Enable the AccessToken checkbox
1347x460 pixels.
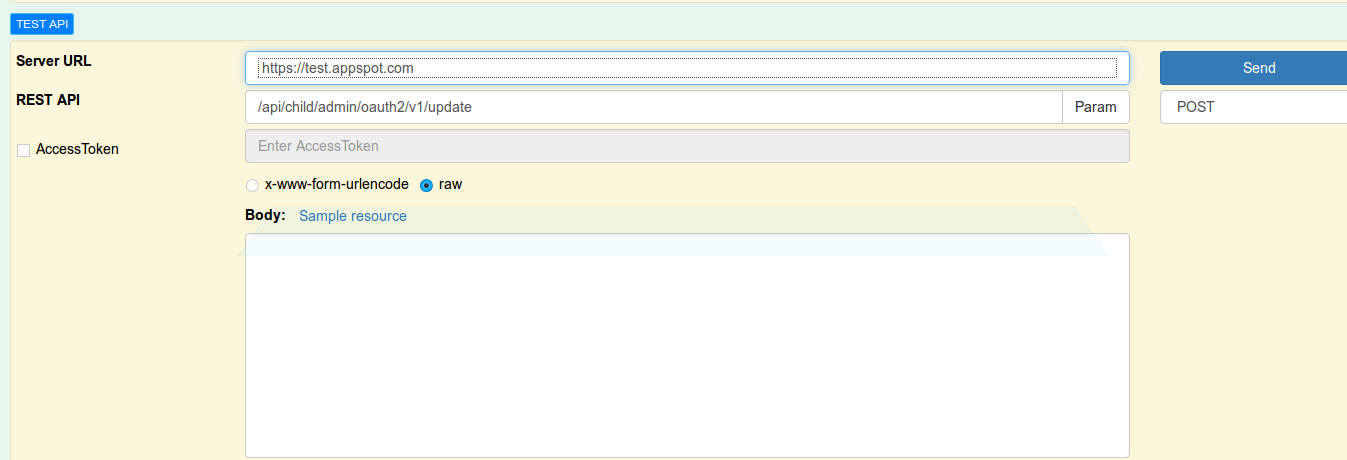pos(24,150)
